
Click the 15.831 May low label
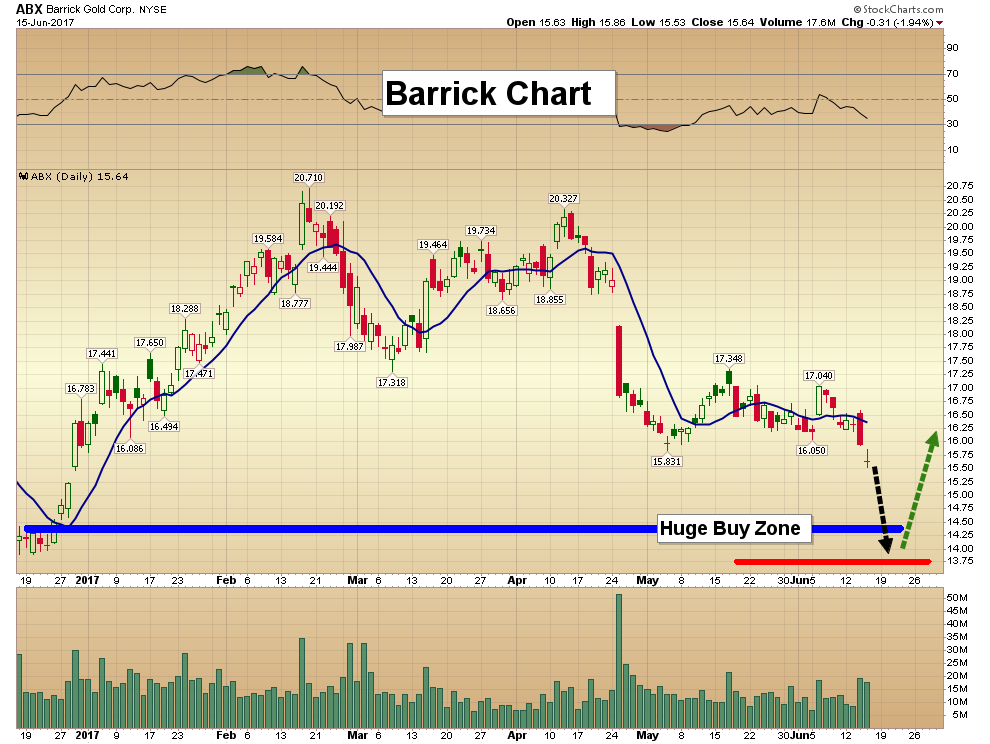(667, 462)
